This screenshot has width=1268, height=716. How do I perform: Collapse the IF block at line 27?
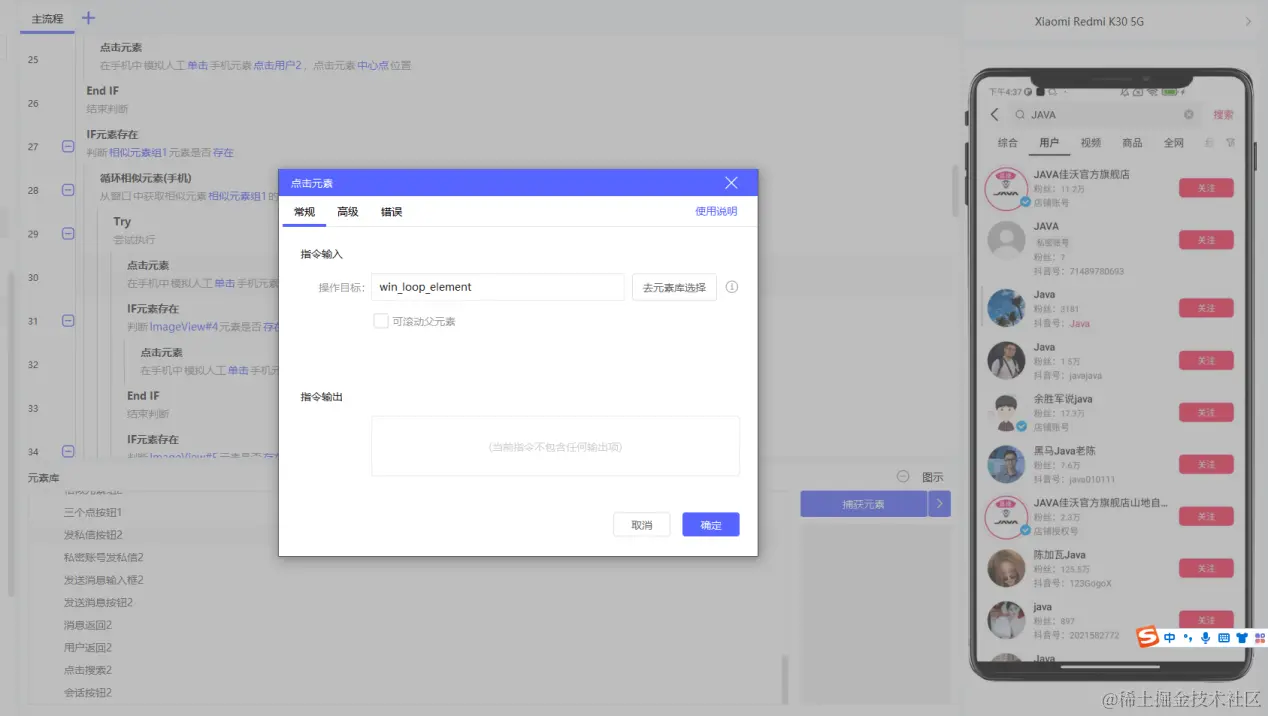click(x=68, y=147)
